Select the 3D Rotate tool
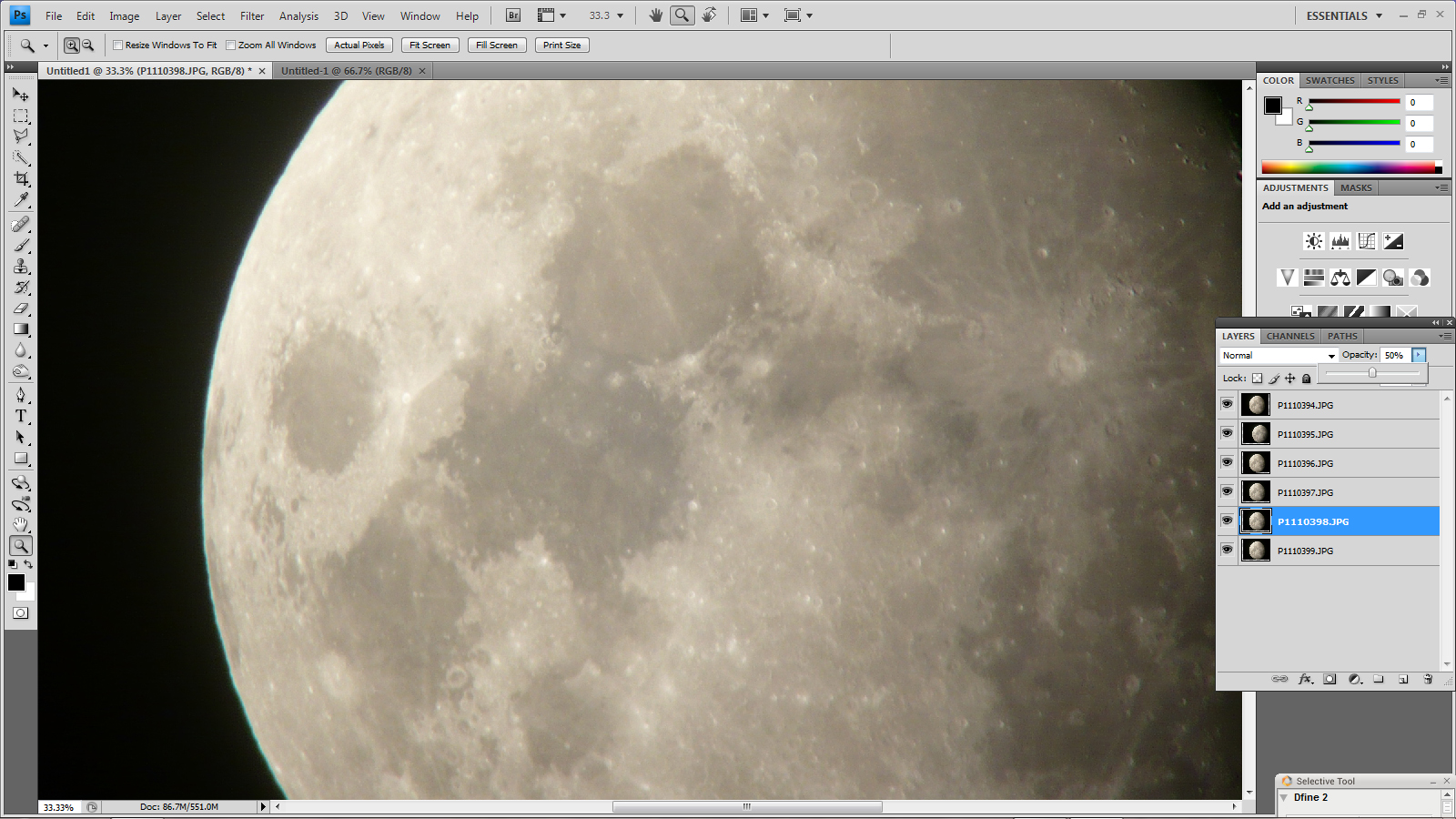 pyautogui.click(x=21, y=482)
